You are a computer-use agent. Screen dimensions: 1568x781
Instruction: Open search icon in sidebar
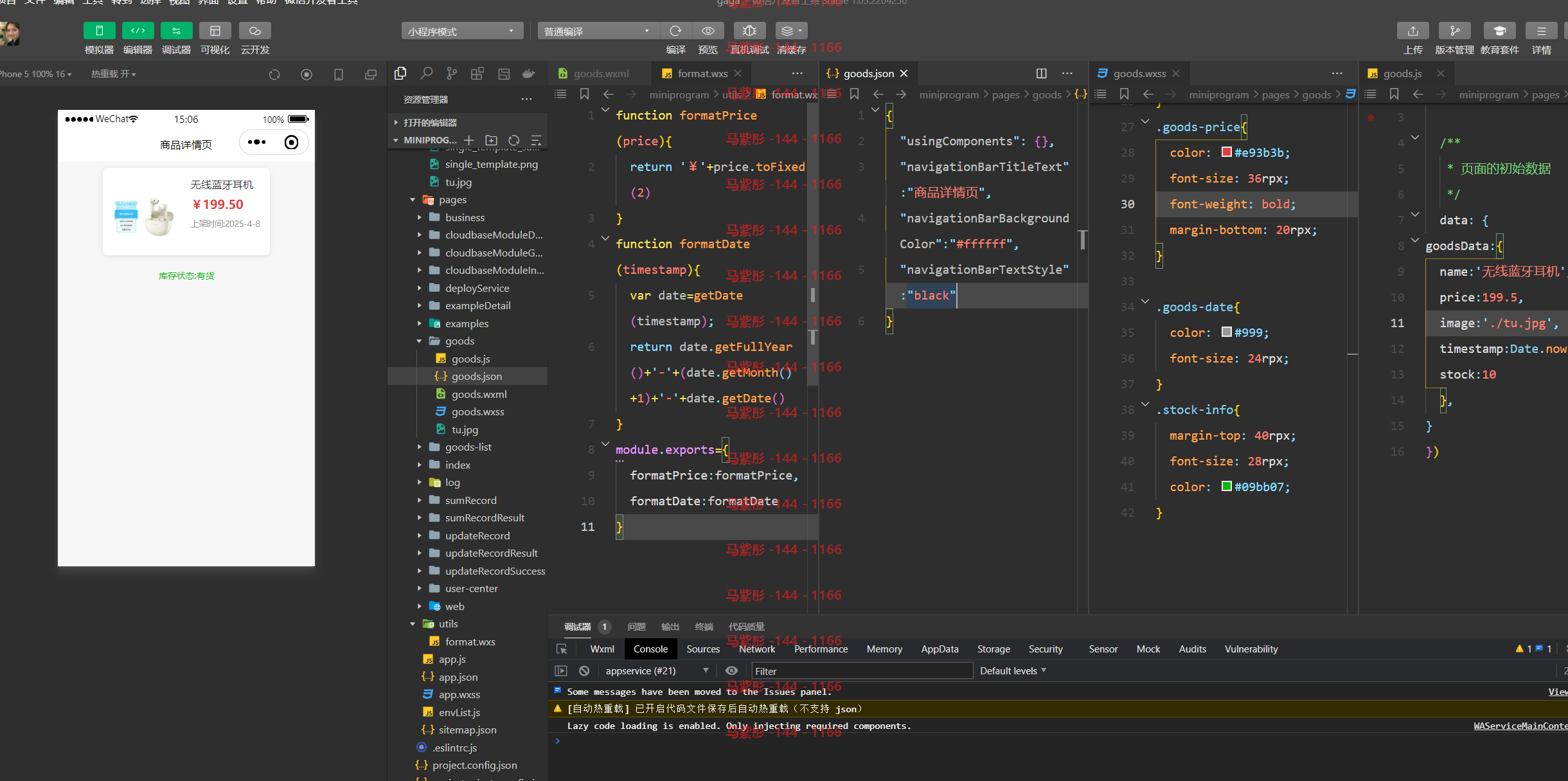point(426,74)
